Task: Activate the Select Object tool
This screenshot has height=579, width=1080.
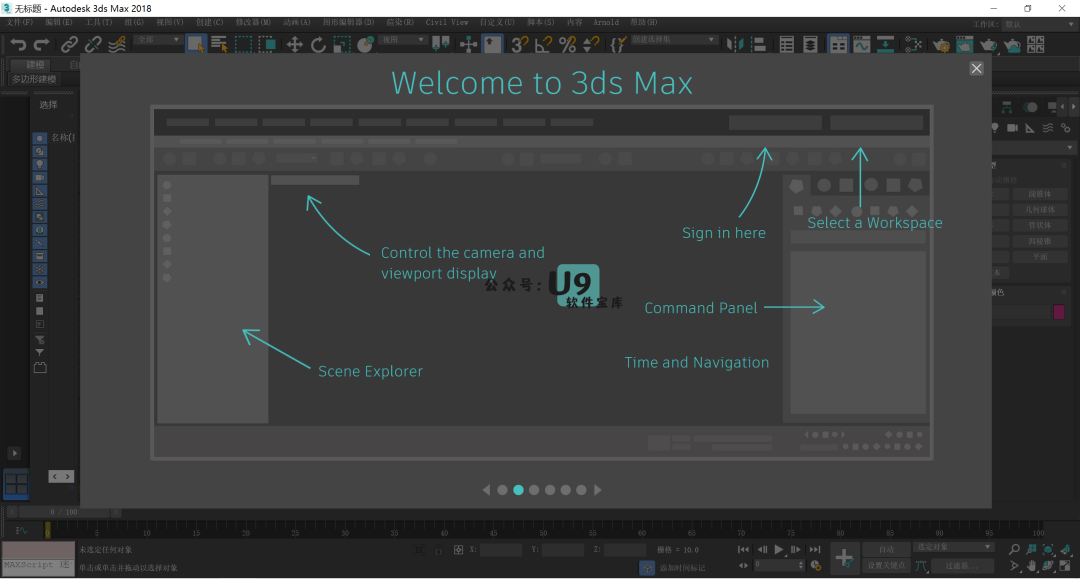Action: click(x=196, y=44)
